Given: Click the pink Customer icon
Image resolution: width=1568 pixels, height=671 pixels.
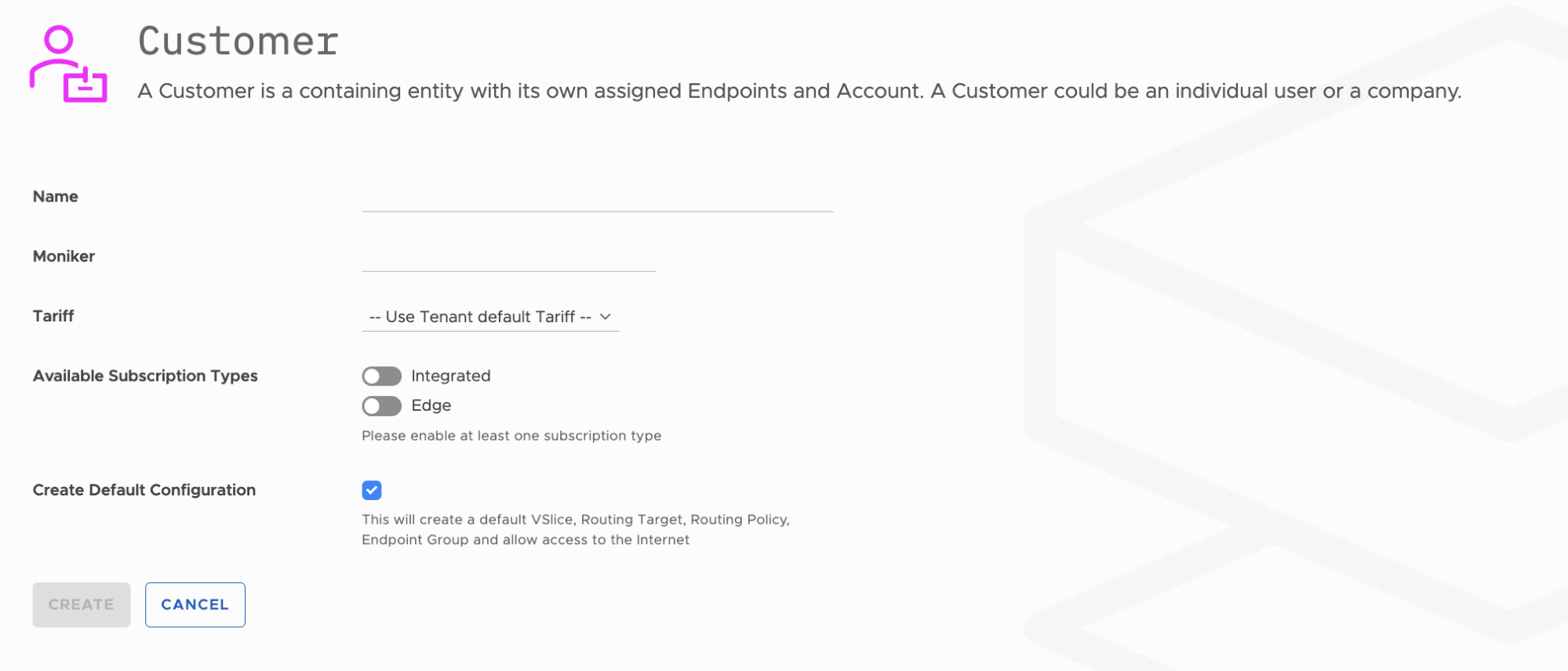Looking at the screenshot, I should pos(68,63).
